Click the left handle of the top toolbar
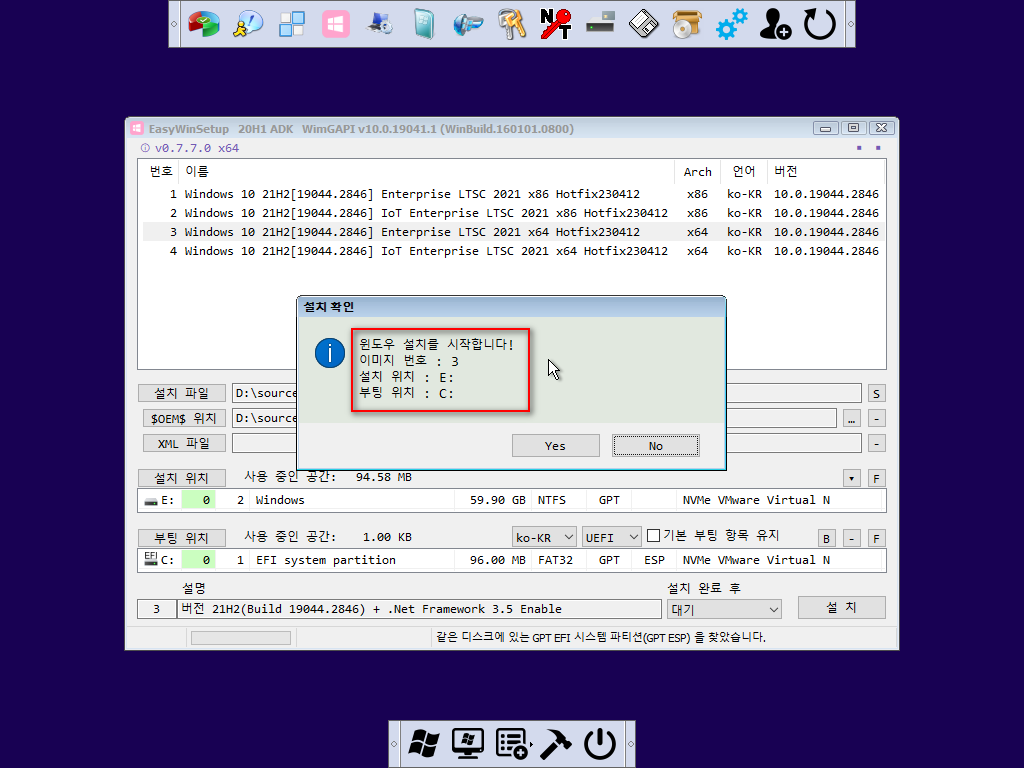 [174, 24]
